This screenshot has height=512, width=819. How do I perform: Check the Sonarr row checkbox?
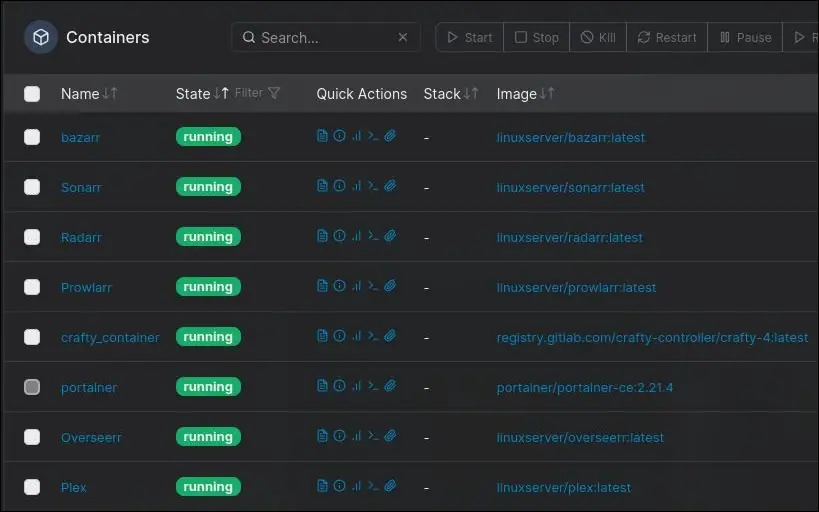pos(32,187)
